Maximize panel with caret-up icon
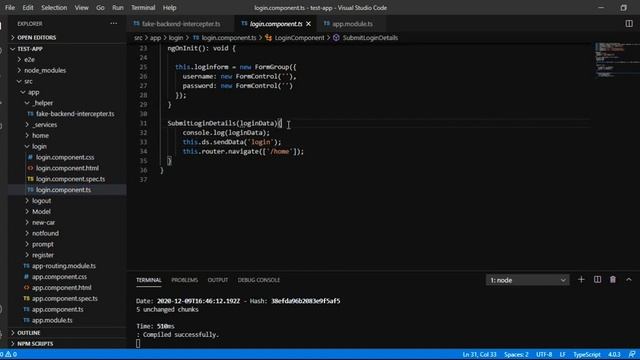 coord(629,280)
